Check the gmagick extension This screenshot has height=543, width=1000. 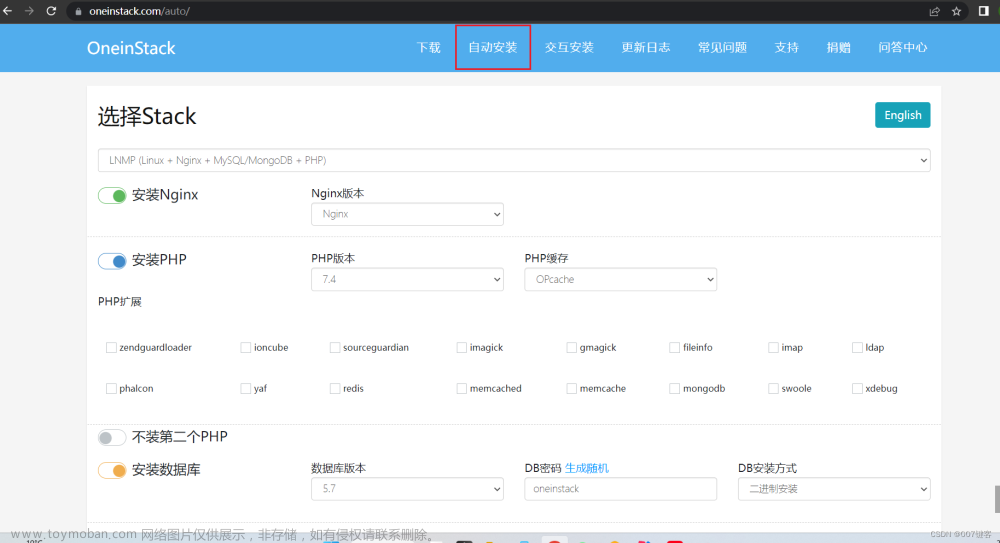[571, 347]
